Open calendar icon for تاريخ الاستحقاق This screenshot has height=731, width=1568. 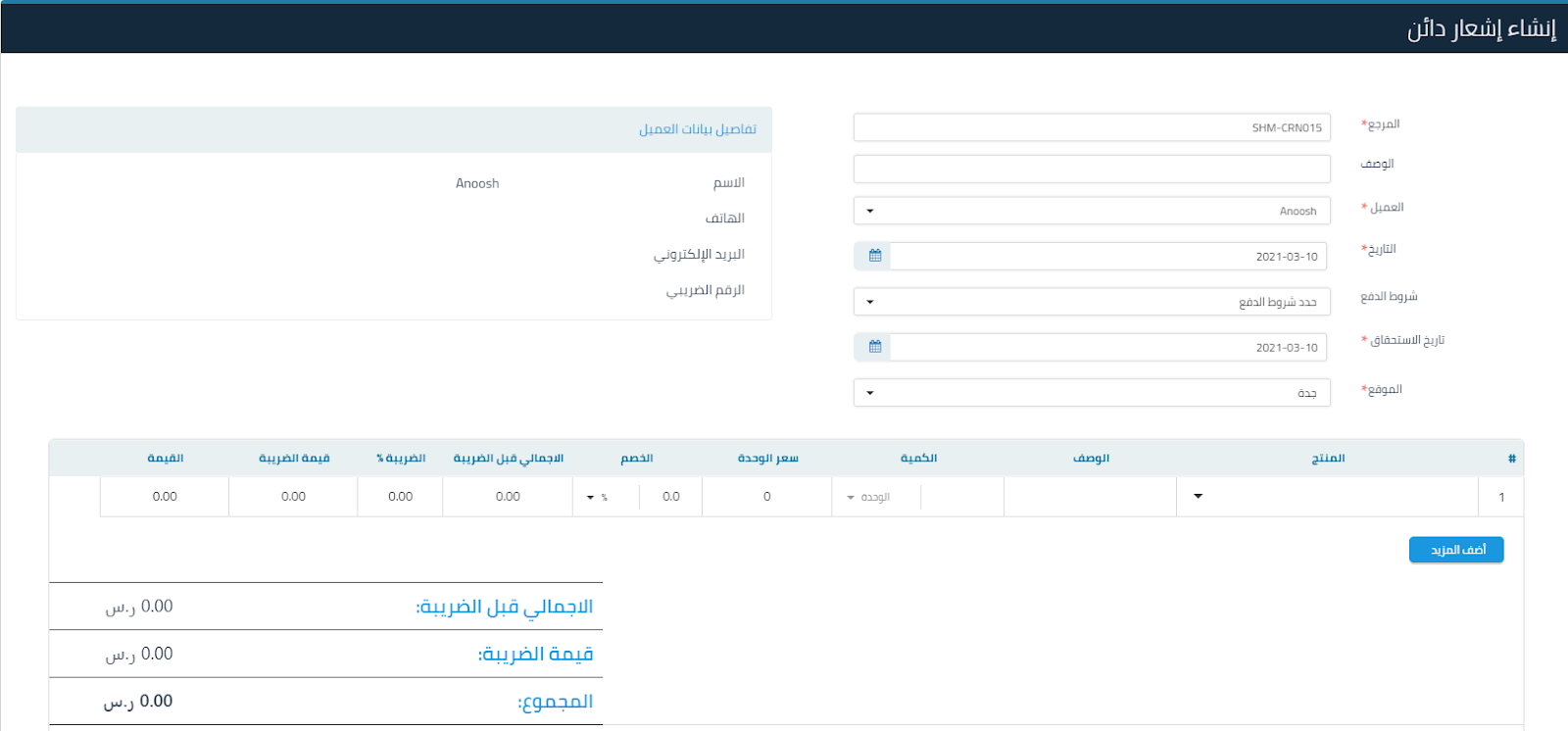(x=874, y=347)
